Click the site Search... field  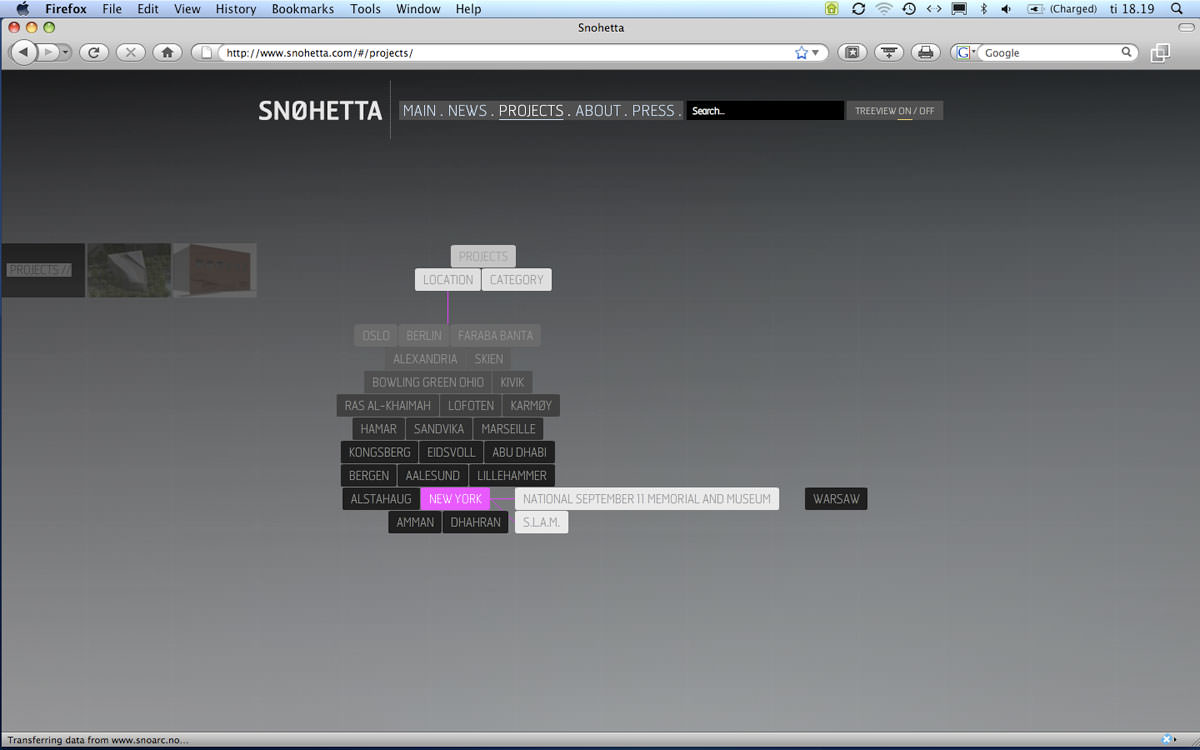click(765, 111)
